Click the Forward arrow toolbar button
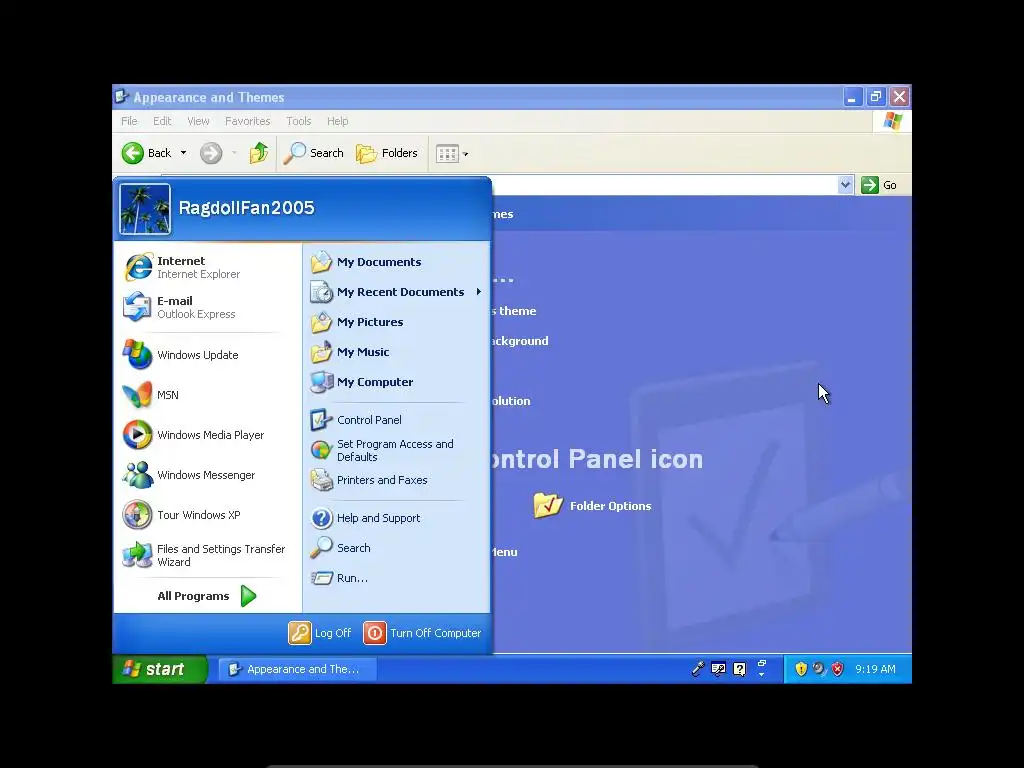This screenshot has width=1024, height=768. click(211, 153)
